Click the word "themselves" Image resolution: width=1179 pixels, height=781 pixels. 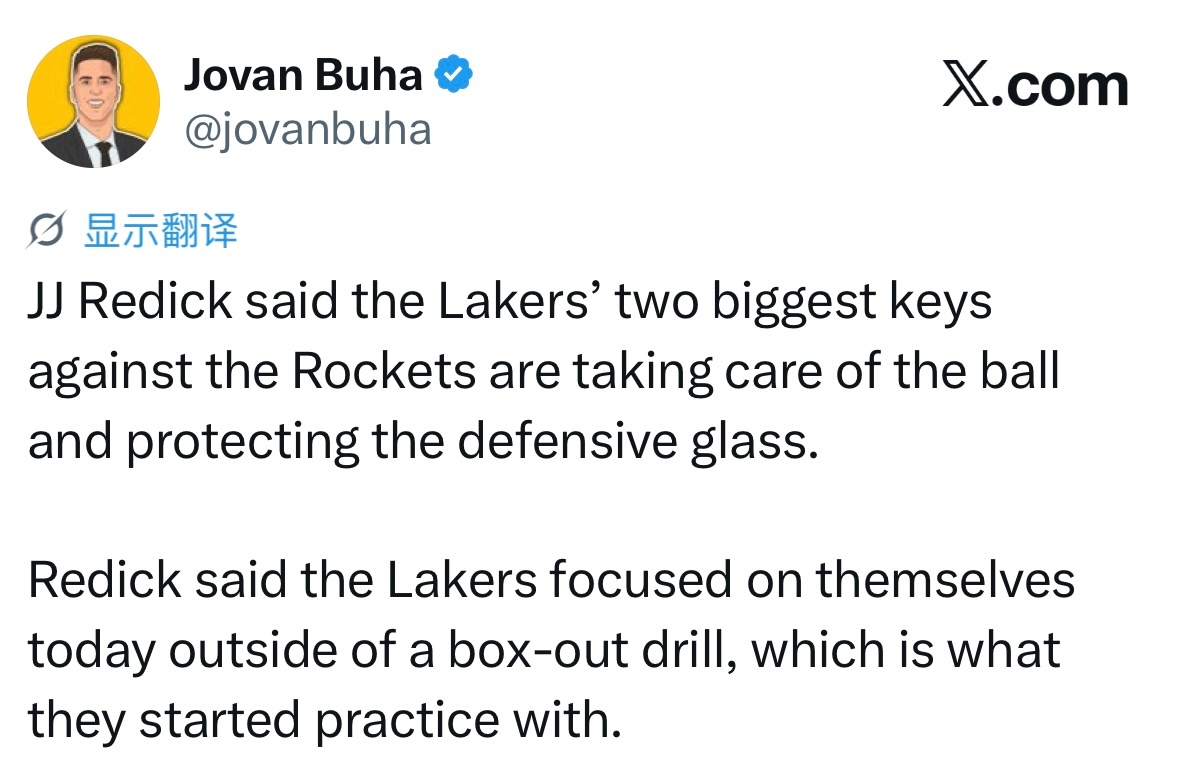[x=945, y=580]
